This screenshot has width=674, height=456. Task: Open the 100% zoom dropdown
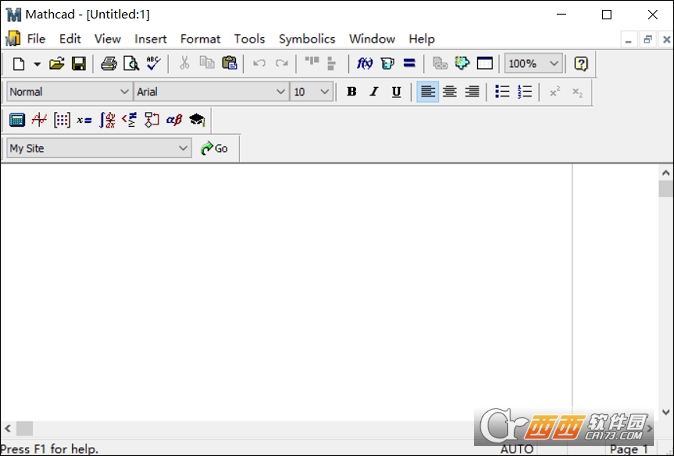click(x=533, y=64)
